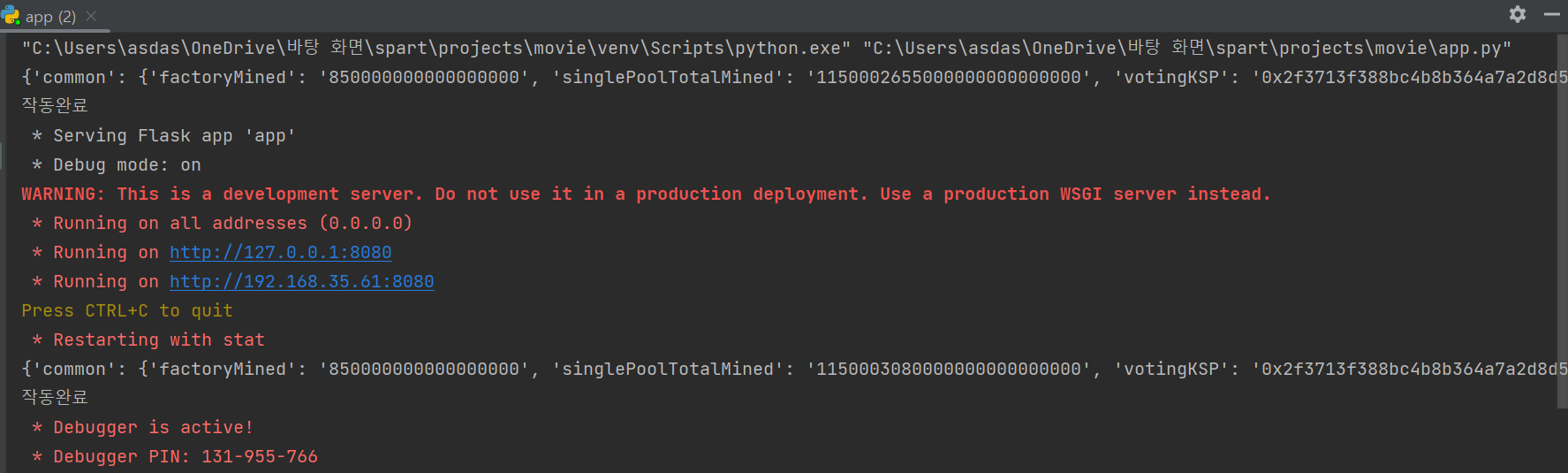Click the "Serving Flask app 'app'" line

click(x=163, y=135)
